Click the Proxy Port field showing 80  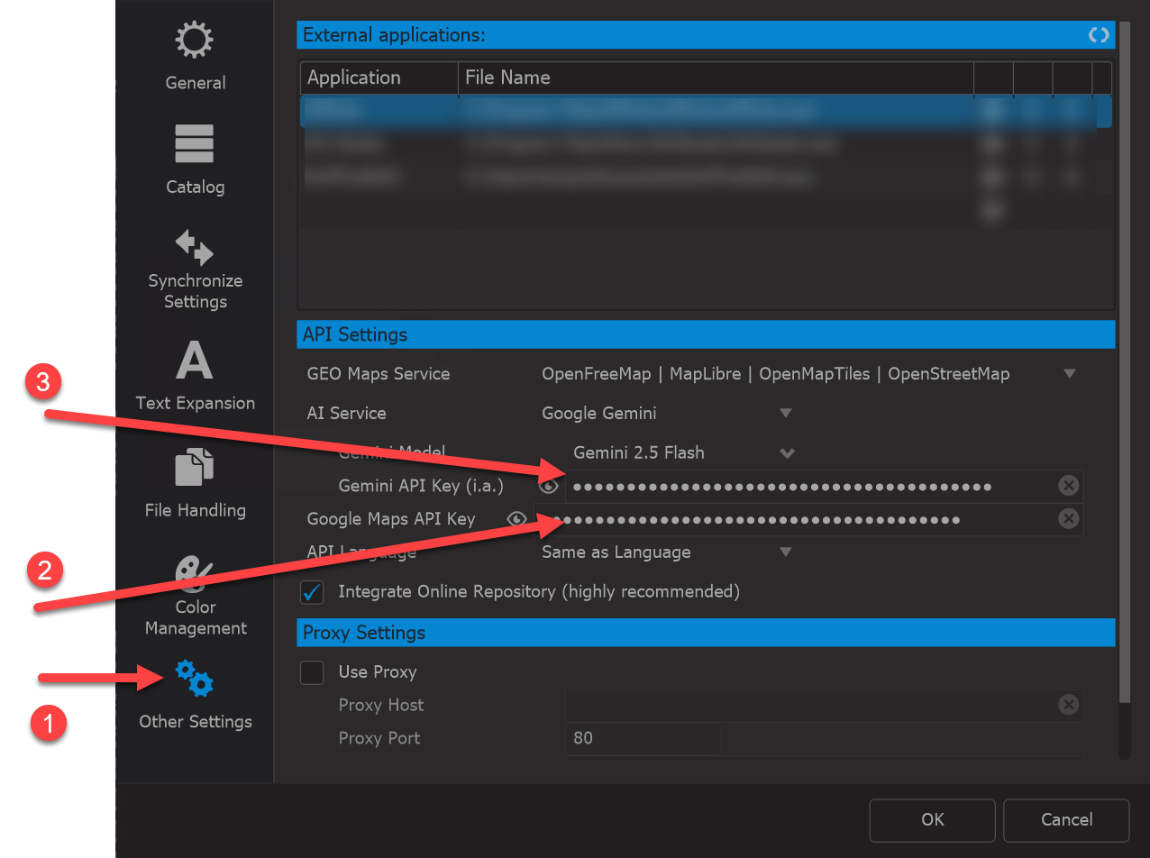pos(642,738)
